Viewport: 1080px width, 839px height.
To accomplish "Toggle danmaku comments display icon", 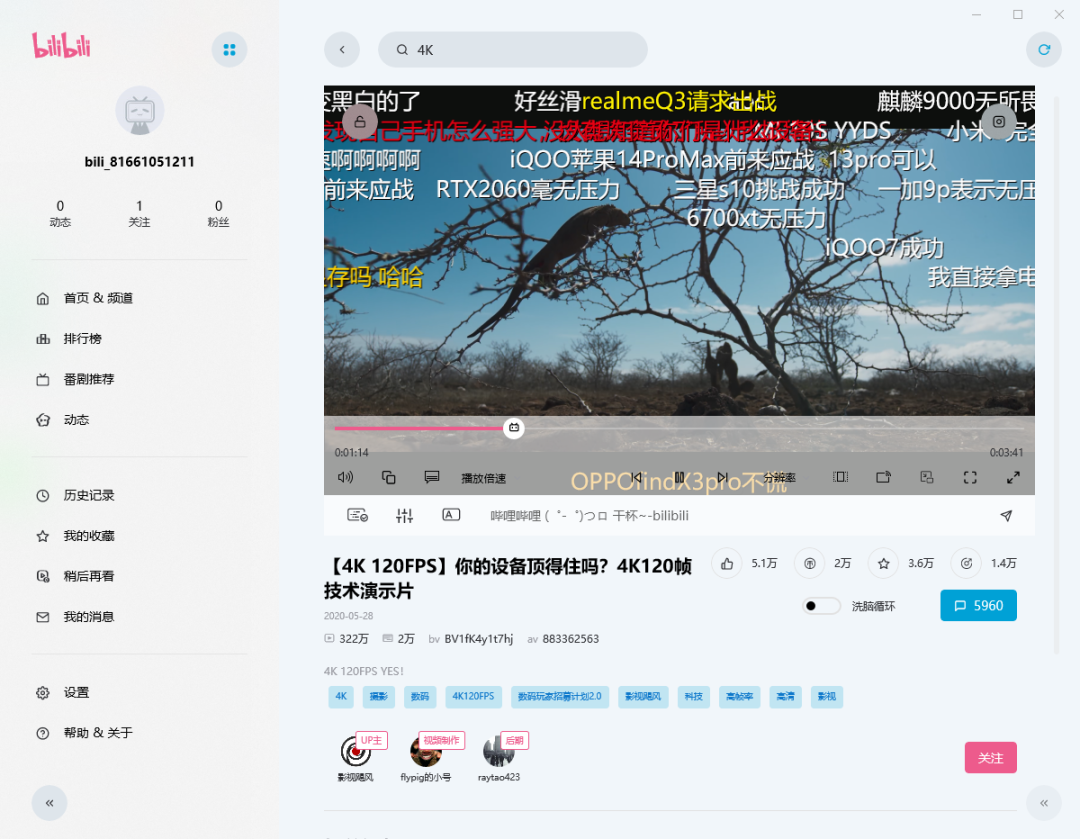I will pyautogui.click(x=432, y=477).
